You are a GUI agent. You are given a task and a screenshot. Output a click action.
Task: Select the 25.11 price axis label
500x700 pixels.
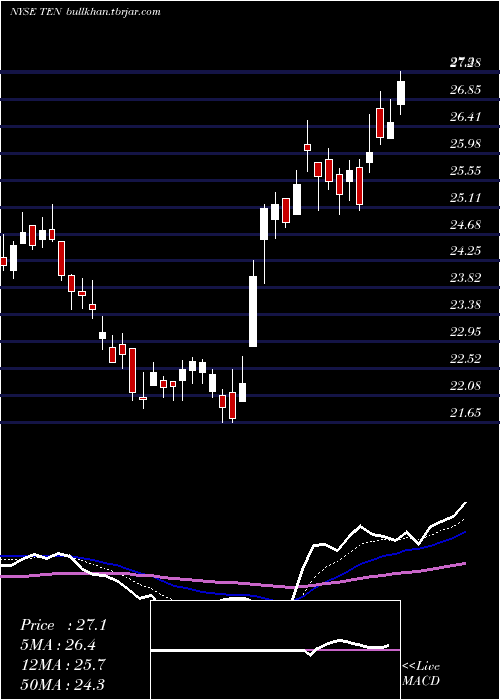coord(465,197)
